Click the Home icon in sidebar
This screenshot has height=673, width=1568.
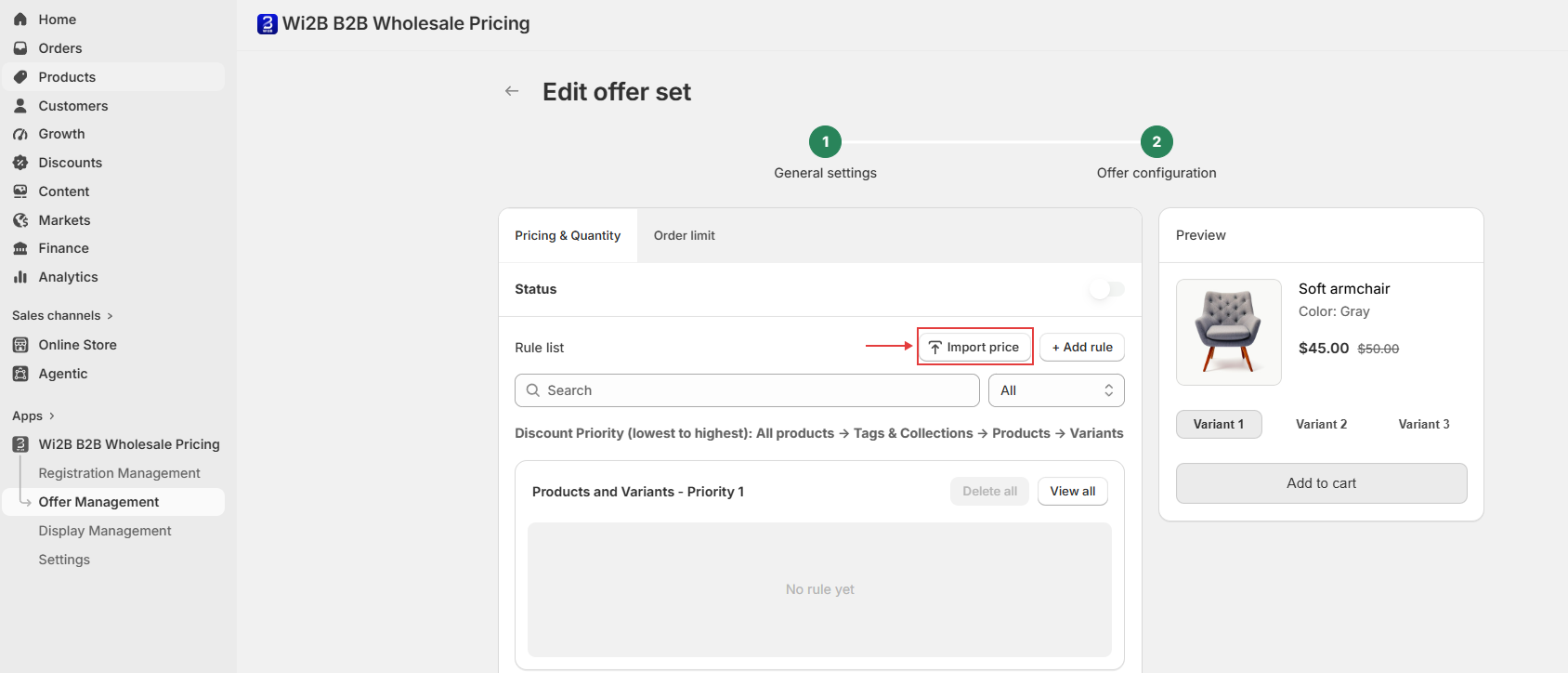pyautogui.click(x=20, y=20)
